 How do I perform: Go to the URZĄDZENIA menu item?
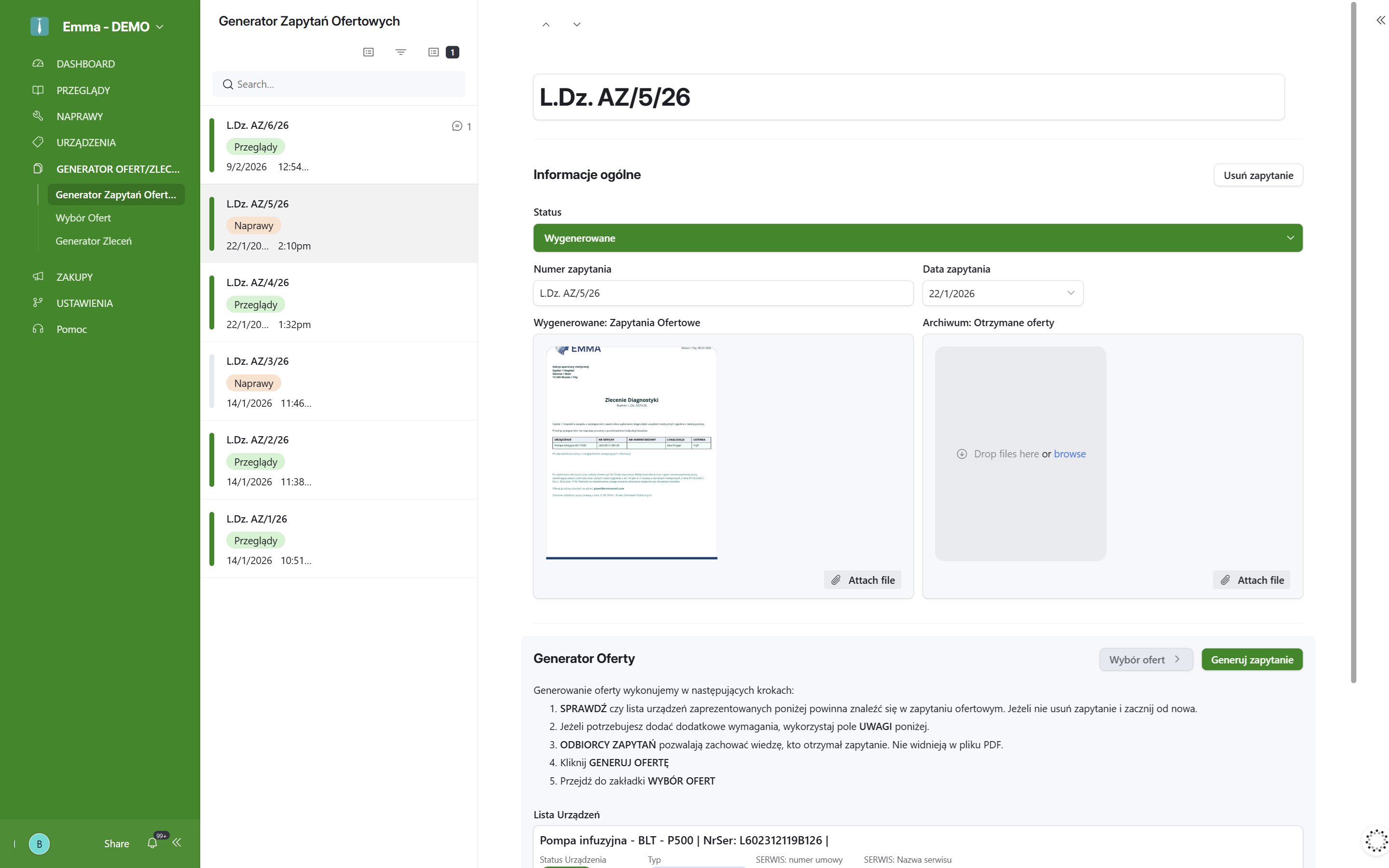pyautogui.click(x=86, y=142)
